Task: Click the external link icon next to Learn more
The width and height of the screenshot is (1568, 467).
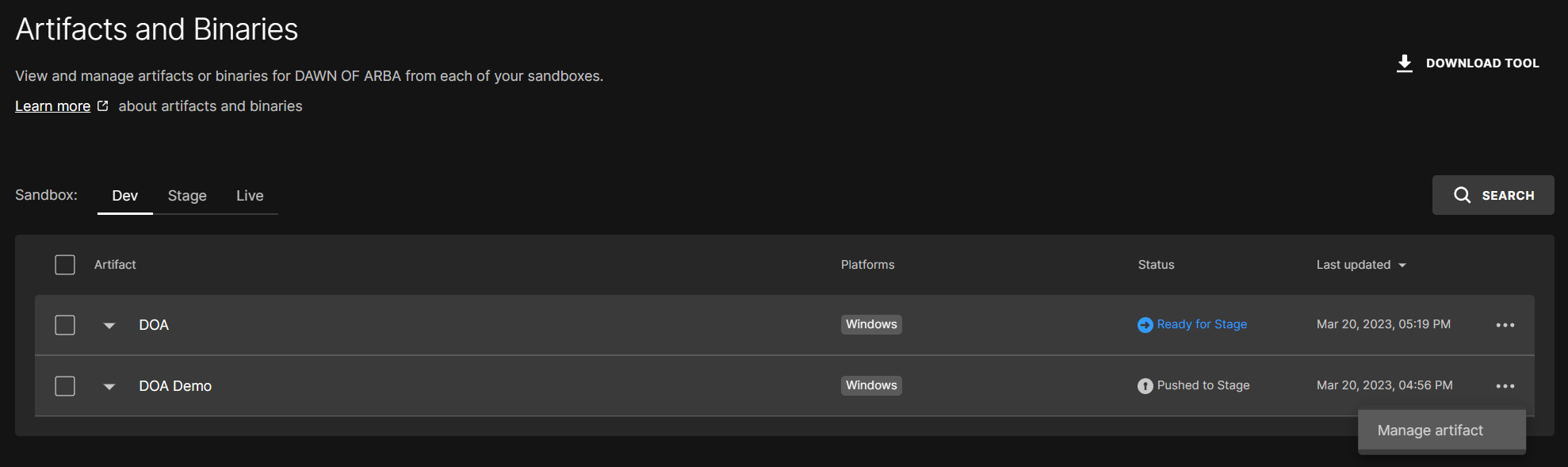Action: 102,104
